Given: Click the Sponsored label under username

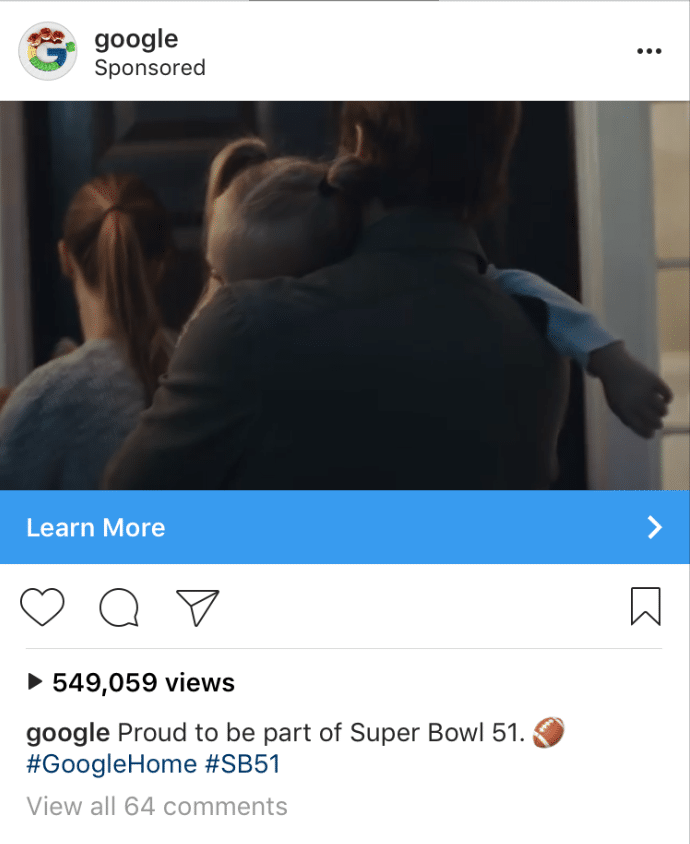Looking at the screenshot, I should 150,68.
